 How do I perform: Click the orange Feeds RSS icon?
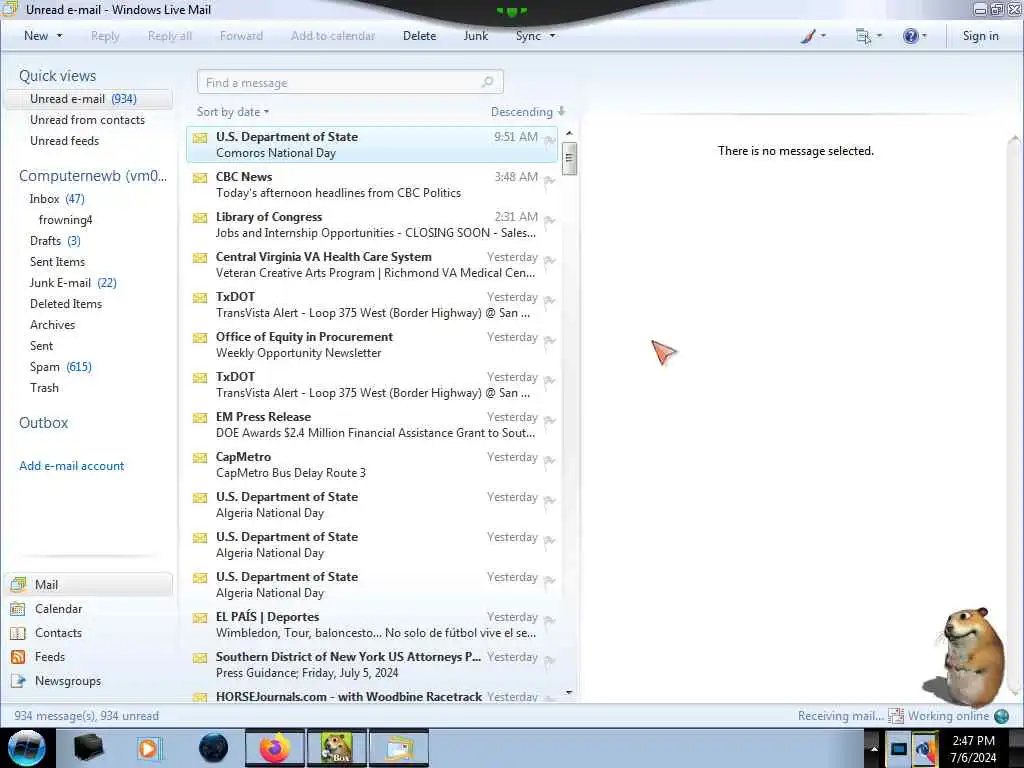click(18, 657)
